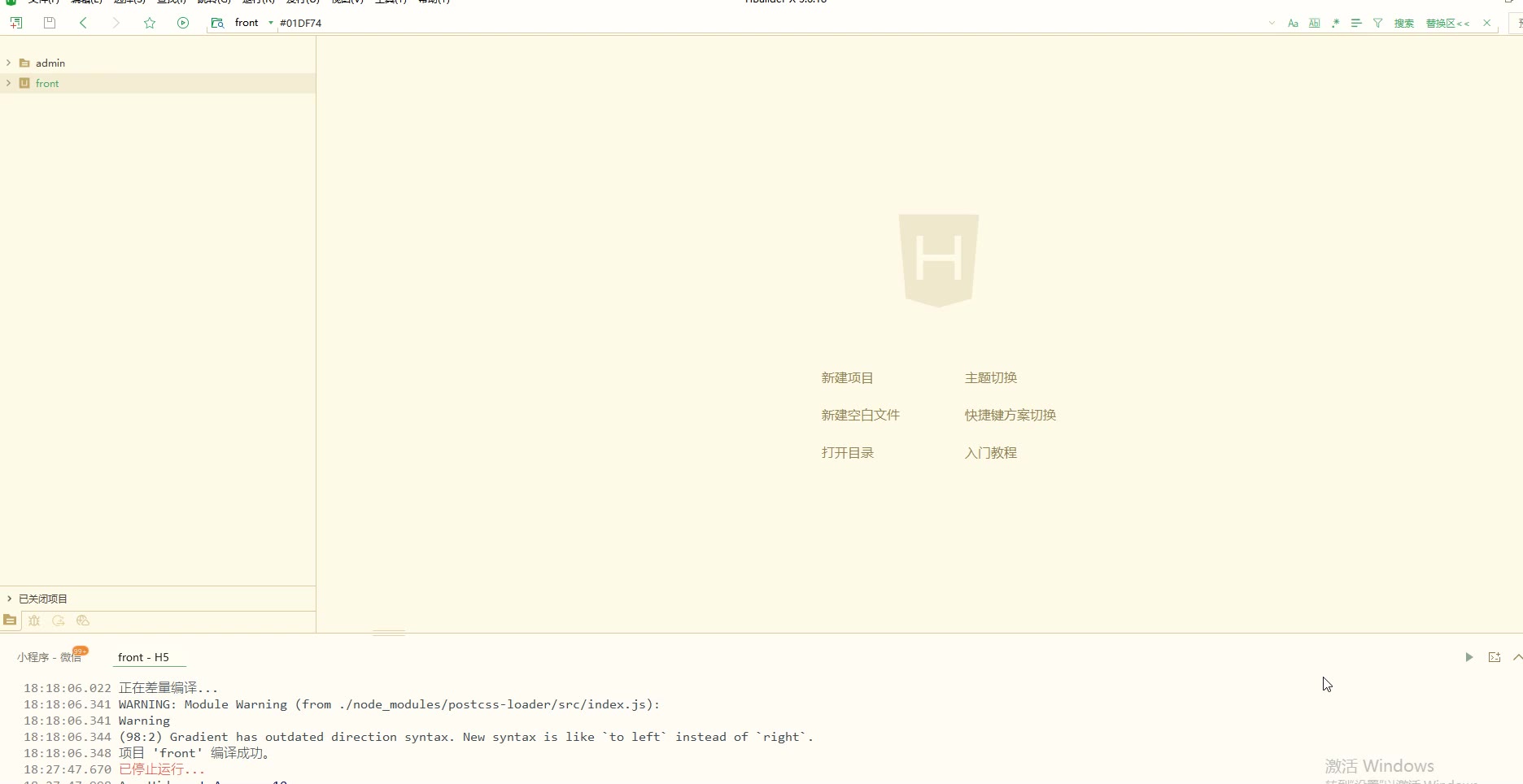Open the search history dropdown chevron
The width and height of the screenshot is (1523, 784).
(x=1272, y=23)
